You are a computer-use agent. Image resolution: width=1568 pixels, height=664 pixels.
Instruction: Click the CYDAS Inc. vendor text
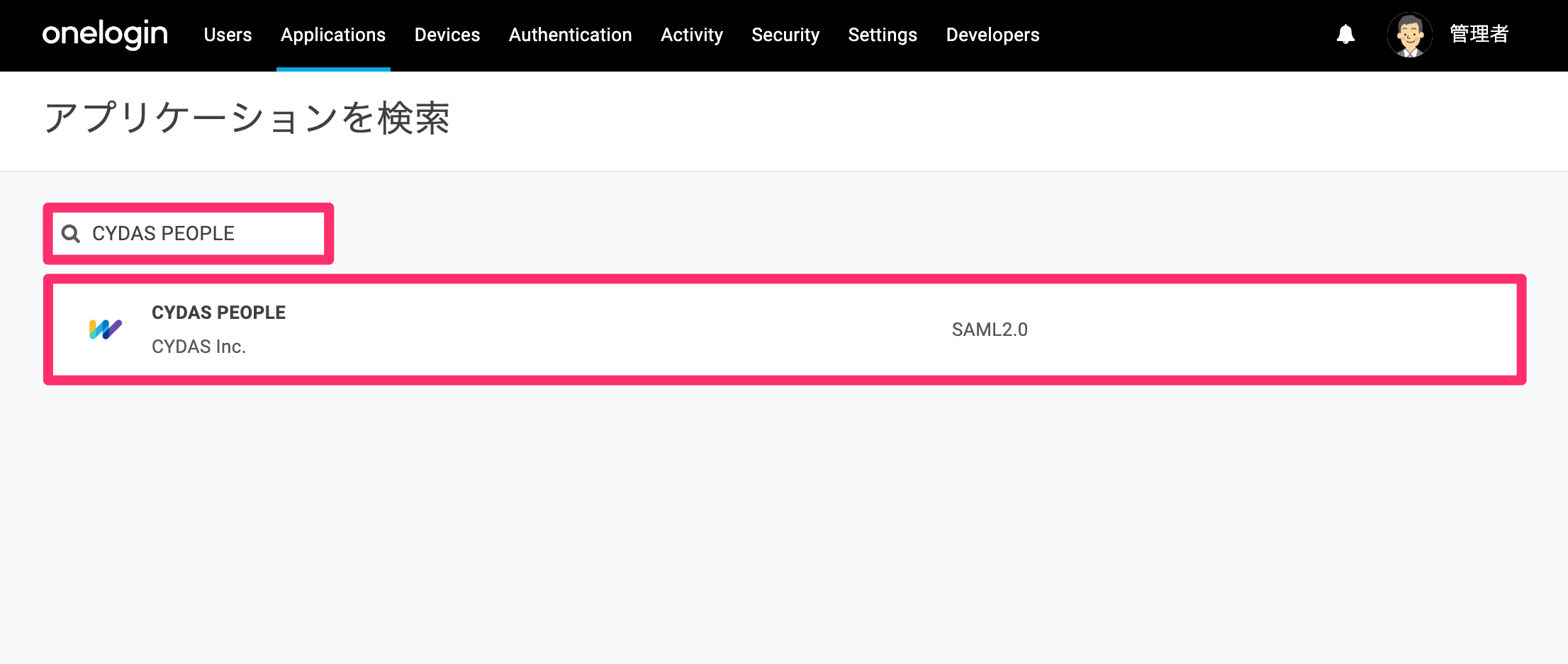coord(198,347)
